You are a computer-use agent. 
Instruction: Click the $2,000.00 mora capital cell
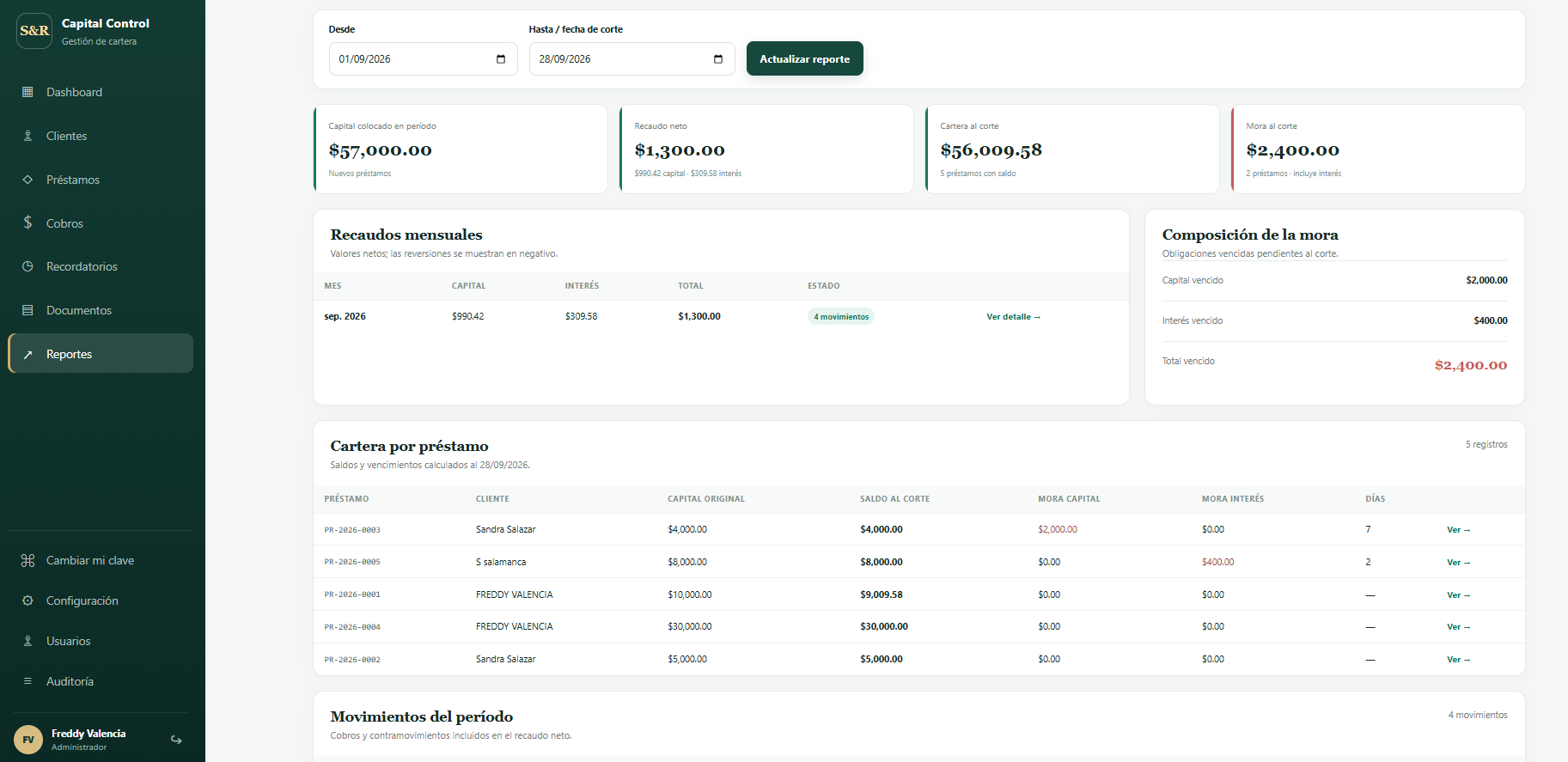(x=1058, y=529)
